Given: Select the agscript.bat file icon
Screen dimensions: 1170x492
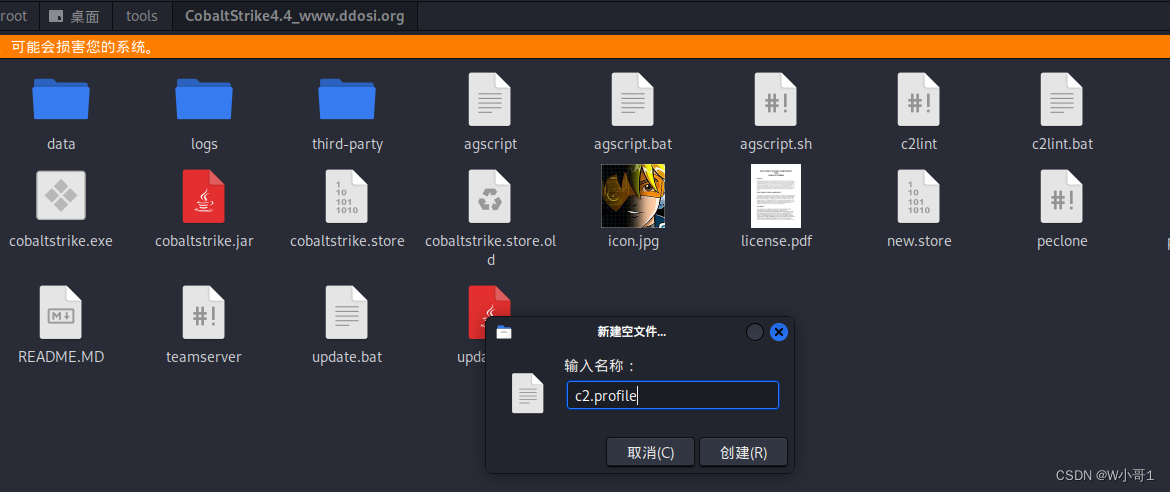Looking at the screenshot, I should coord(633,99).
